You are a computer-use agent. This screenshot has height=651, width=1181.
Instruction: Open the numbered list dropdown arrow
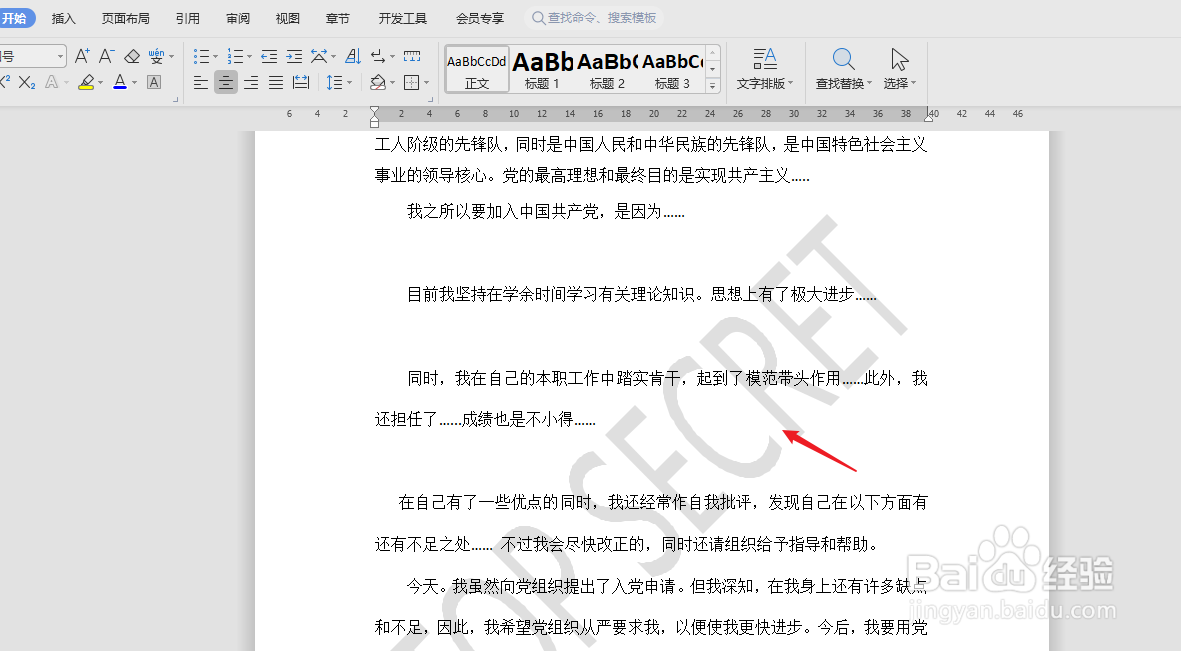click(x=249, y=56)
